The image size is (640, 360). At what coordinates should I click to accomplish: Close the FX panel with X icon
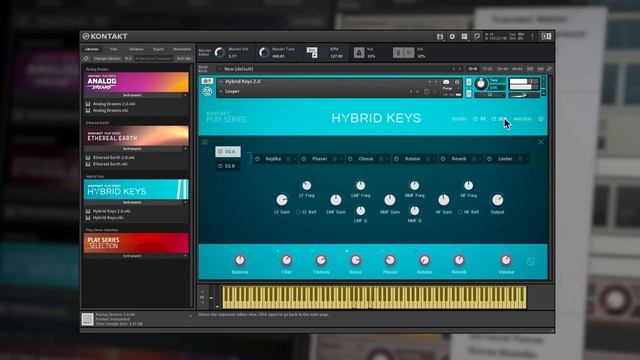click(x=541, y=142)
